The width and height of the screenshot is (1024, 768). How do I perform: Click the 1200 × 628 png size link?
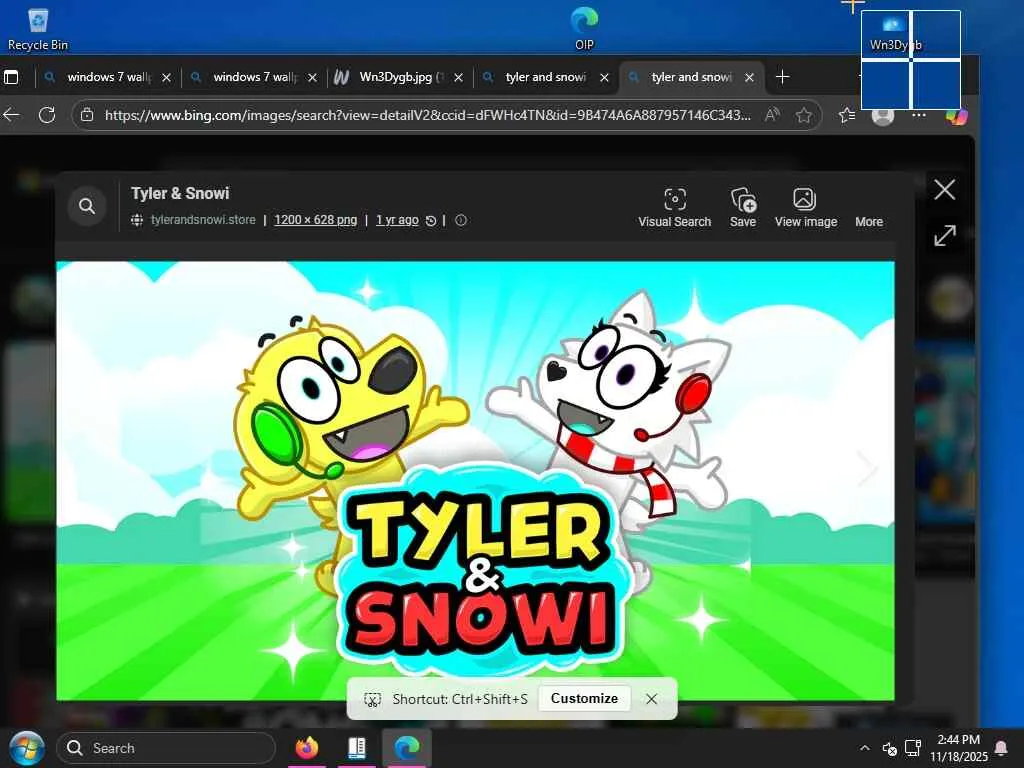315,220
